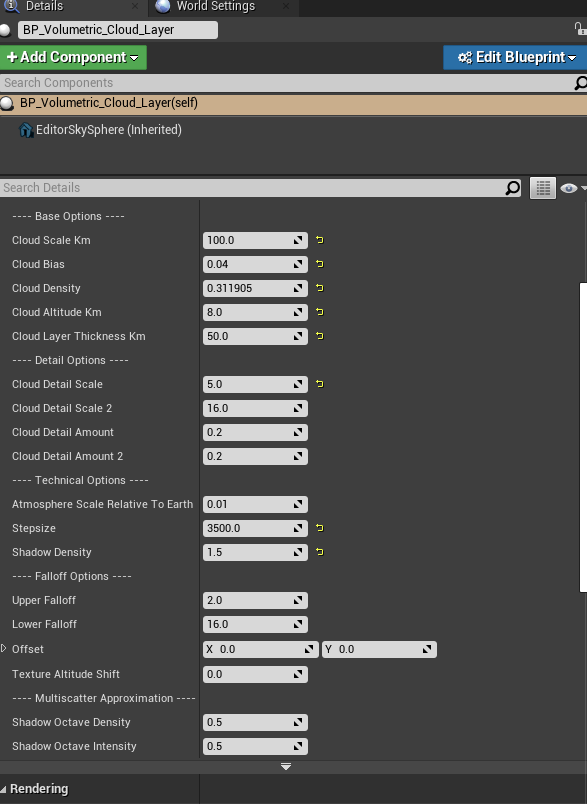The height and width of the screenshot is (804, 587).
Task: Click the Cloud Altitude Km value field
Action: point(255,312)
